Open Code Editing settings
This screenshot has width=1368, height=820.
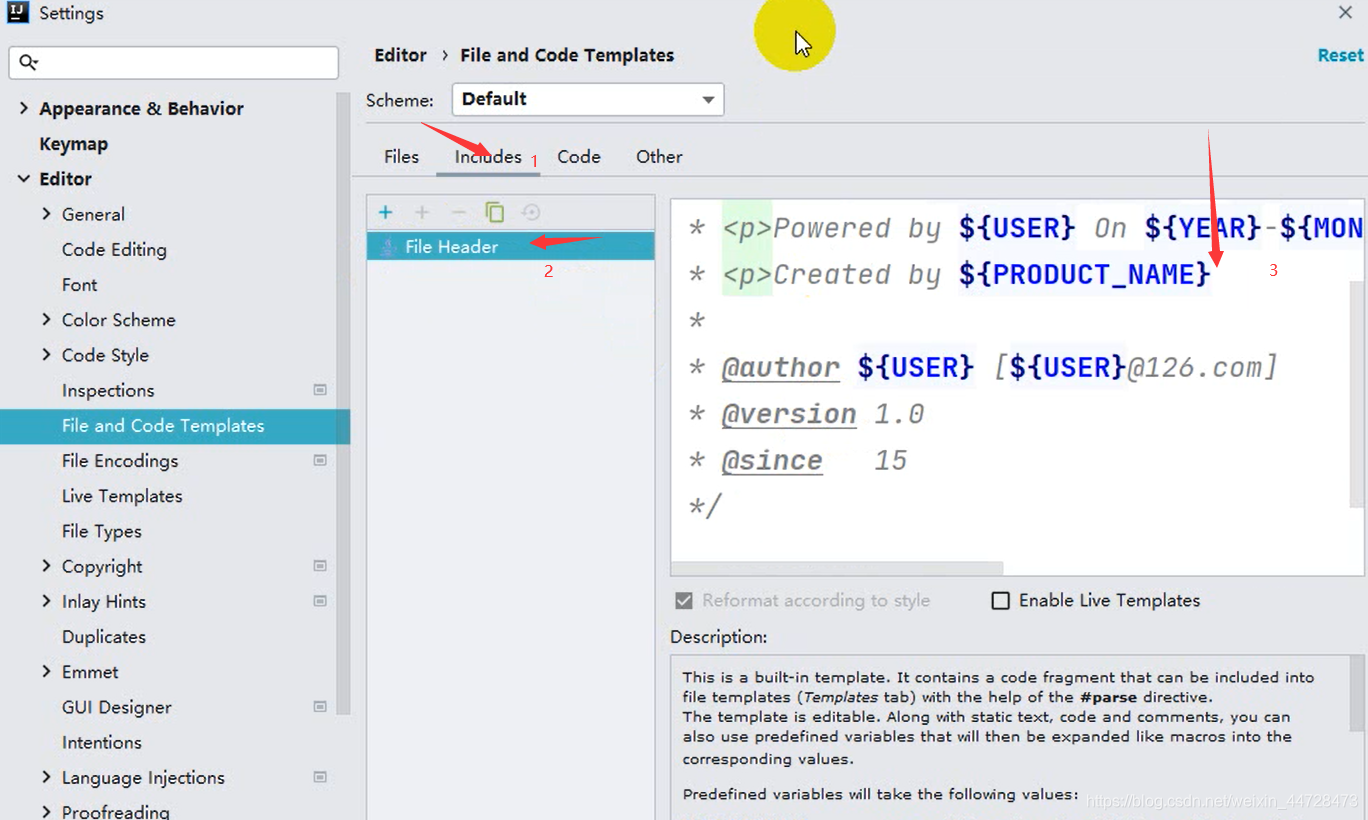coord(114,250)
